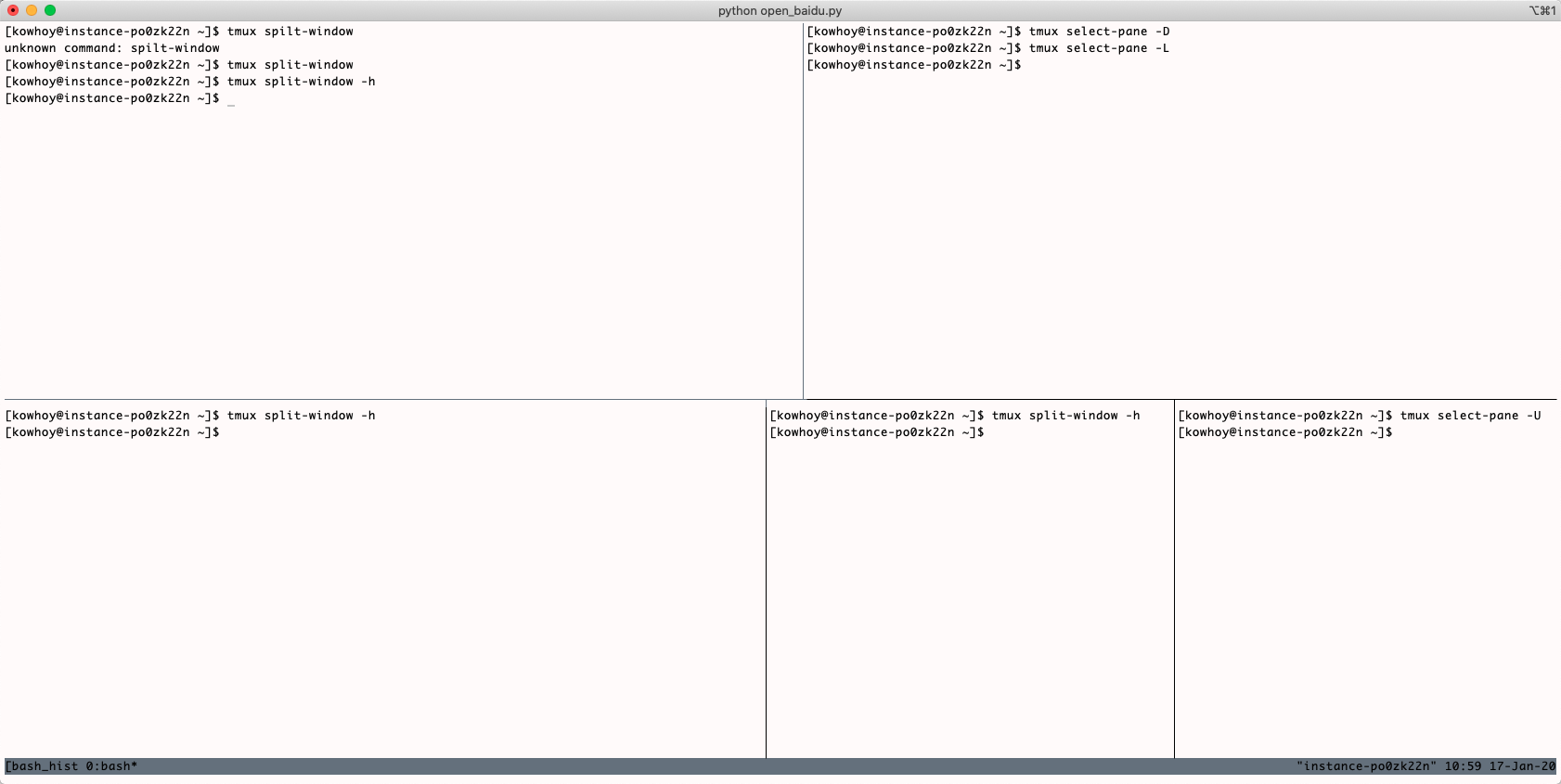Click the ⌥⌘1 shortcut indicator in title bar

[x=1542, y=11]
